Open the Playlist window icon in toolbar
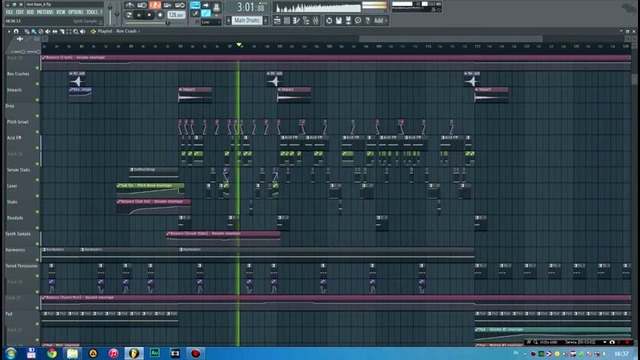Viewport: 640px width, 360px height. (277, 20)
